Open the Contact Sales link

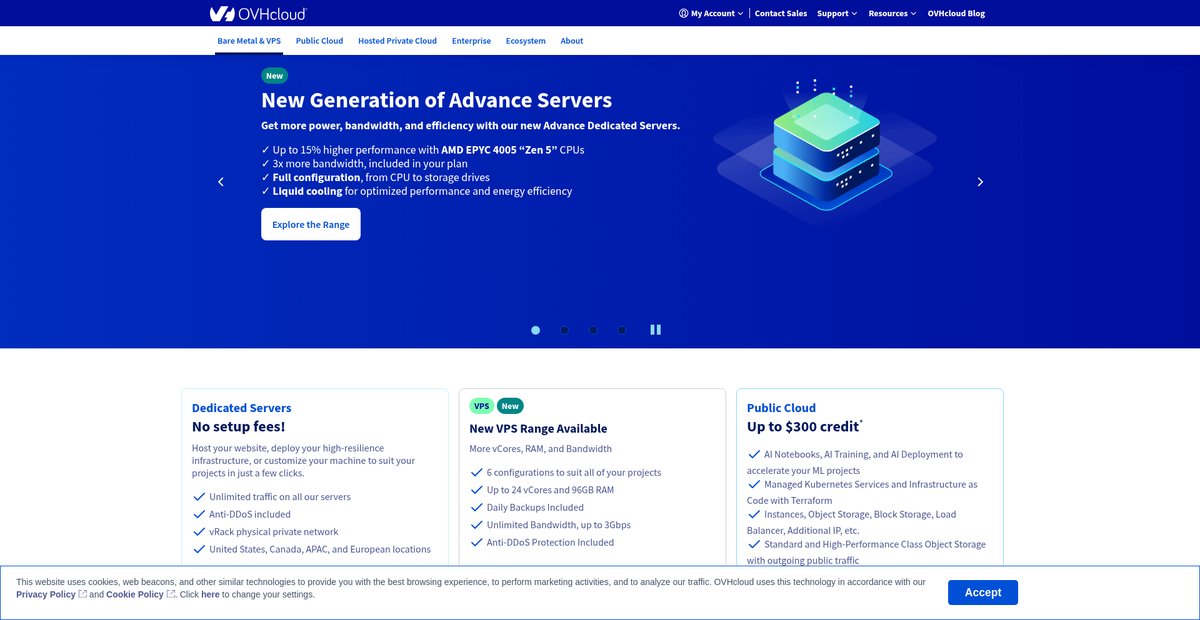pos(781,13)
